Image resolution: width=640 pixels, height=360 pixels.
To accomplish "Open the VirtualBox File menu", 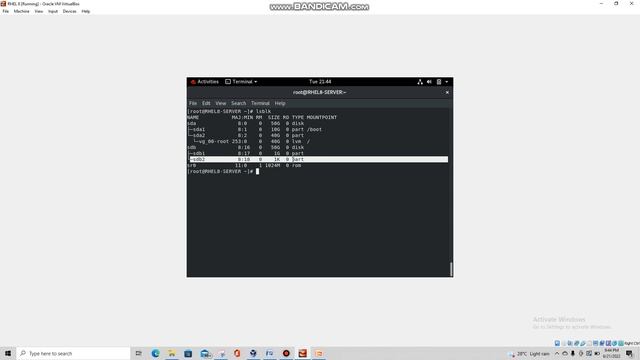I will coord(5,11).
